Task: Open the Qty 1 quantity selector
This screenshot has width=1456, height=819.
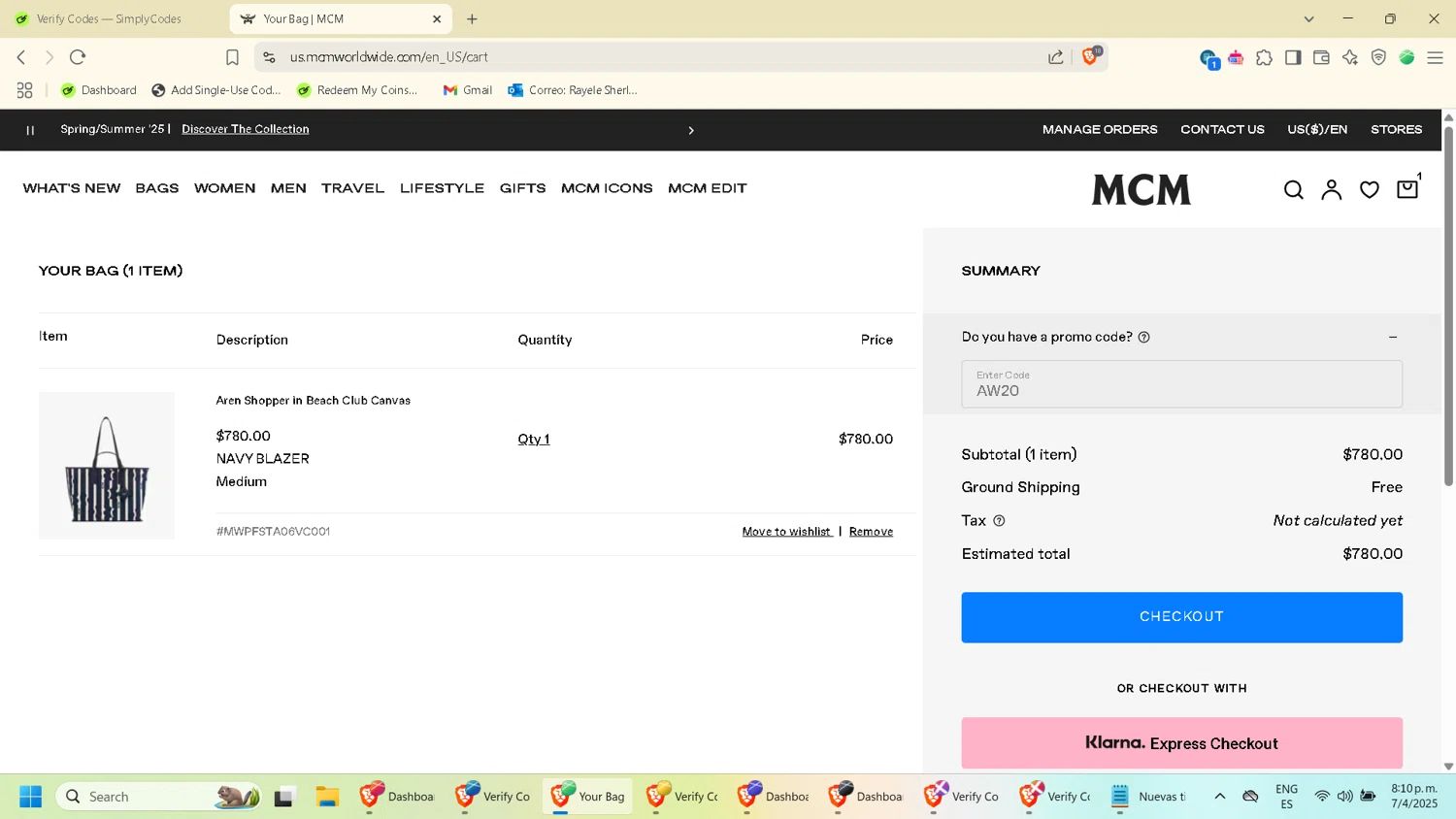Action: pos(533,440)
